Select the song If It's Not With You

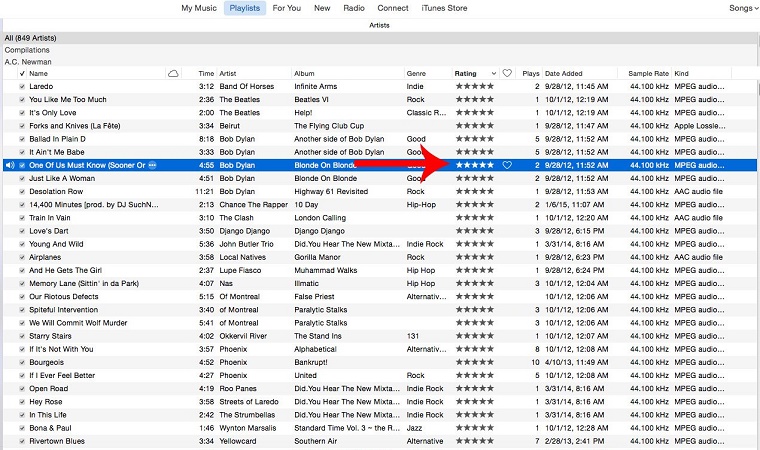61,349
